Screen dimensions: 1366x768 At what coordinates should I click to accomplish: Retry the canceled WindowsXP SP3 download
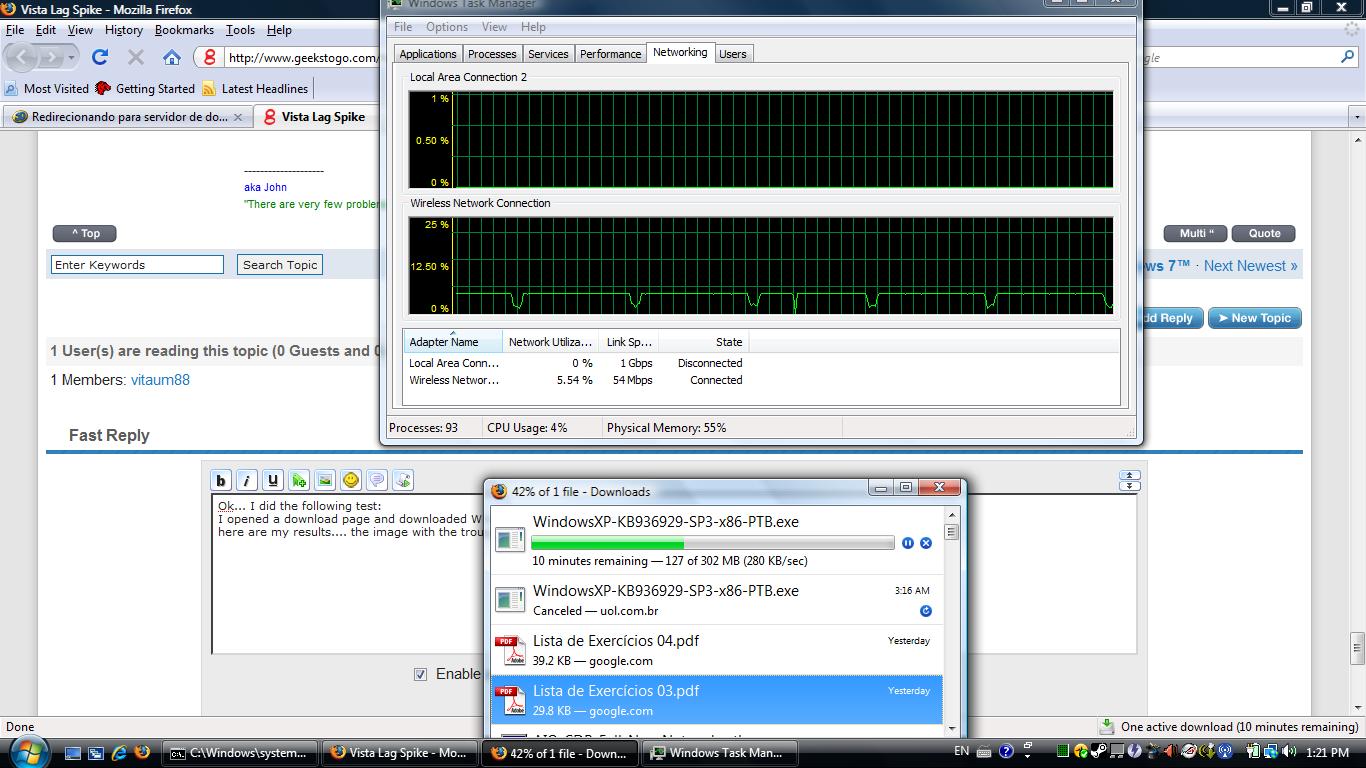pyautogui.click(x=925, y=610)
